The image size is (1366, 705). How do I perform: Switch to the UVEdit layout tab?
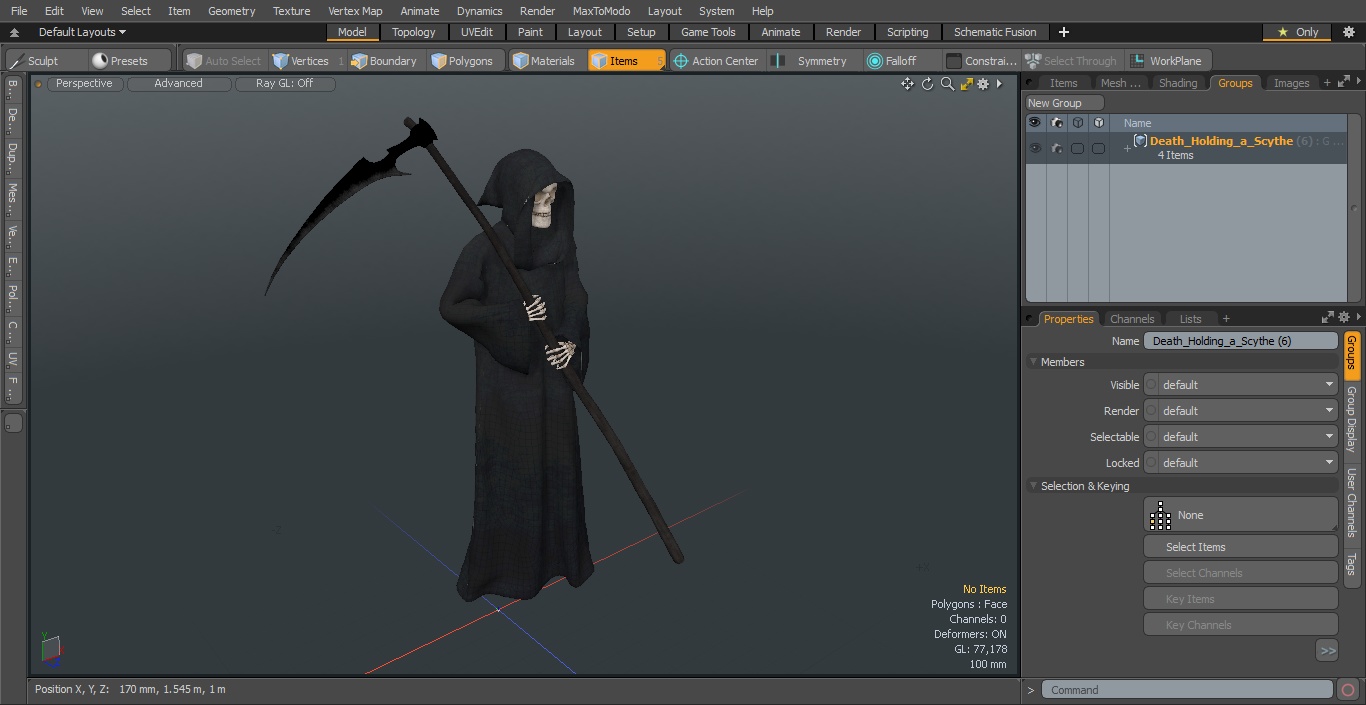click(x=477, y=32)
